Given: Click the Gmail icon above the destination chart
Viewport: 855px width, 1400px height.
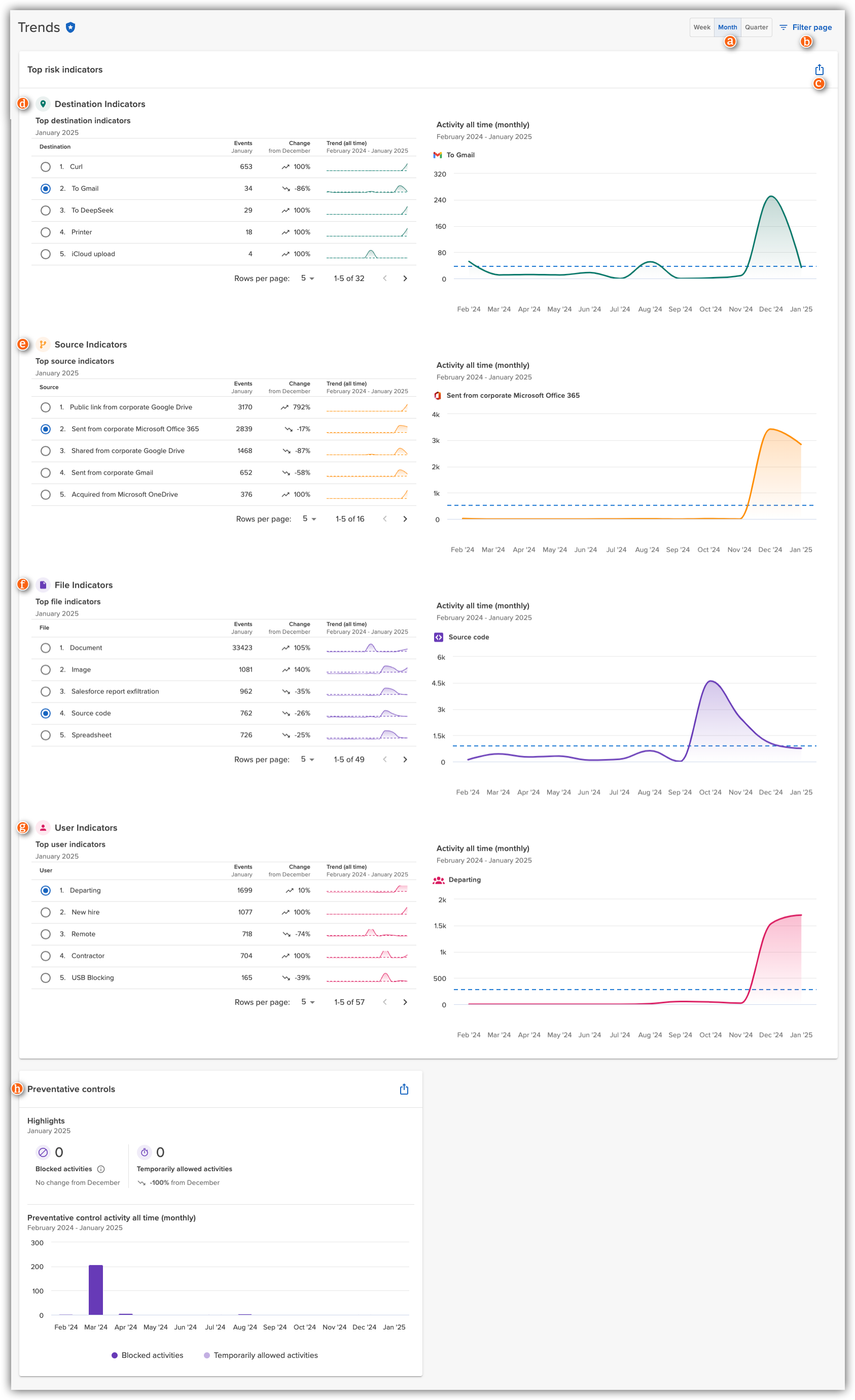Looking at the screenshot, I should pos(438,155).
